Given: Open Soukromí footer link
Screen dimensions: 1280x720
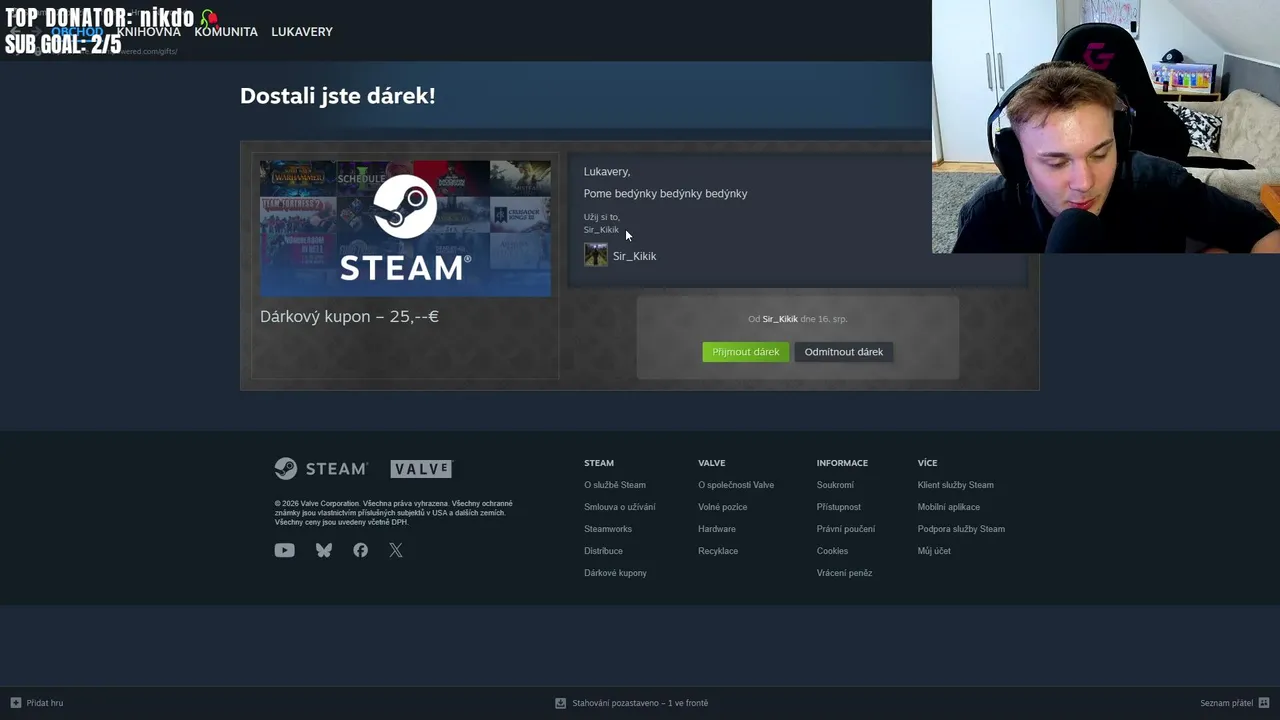Looking at the screenshot, I should point(835,485).
